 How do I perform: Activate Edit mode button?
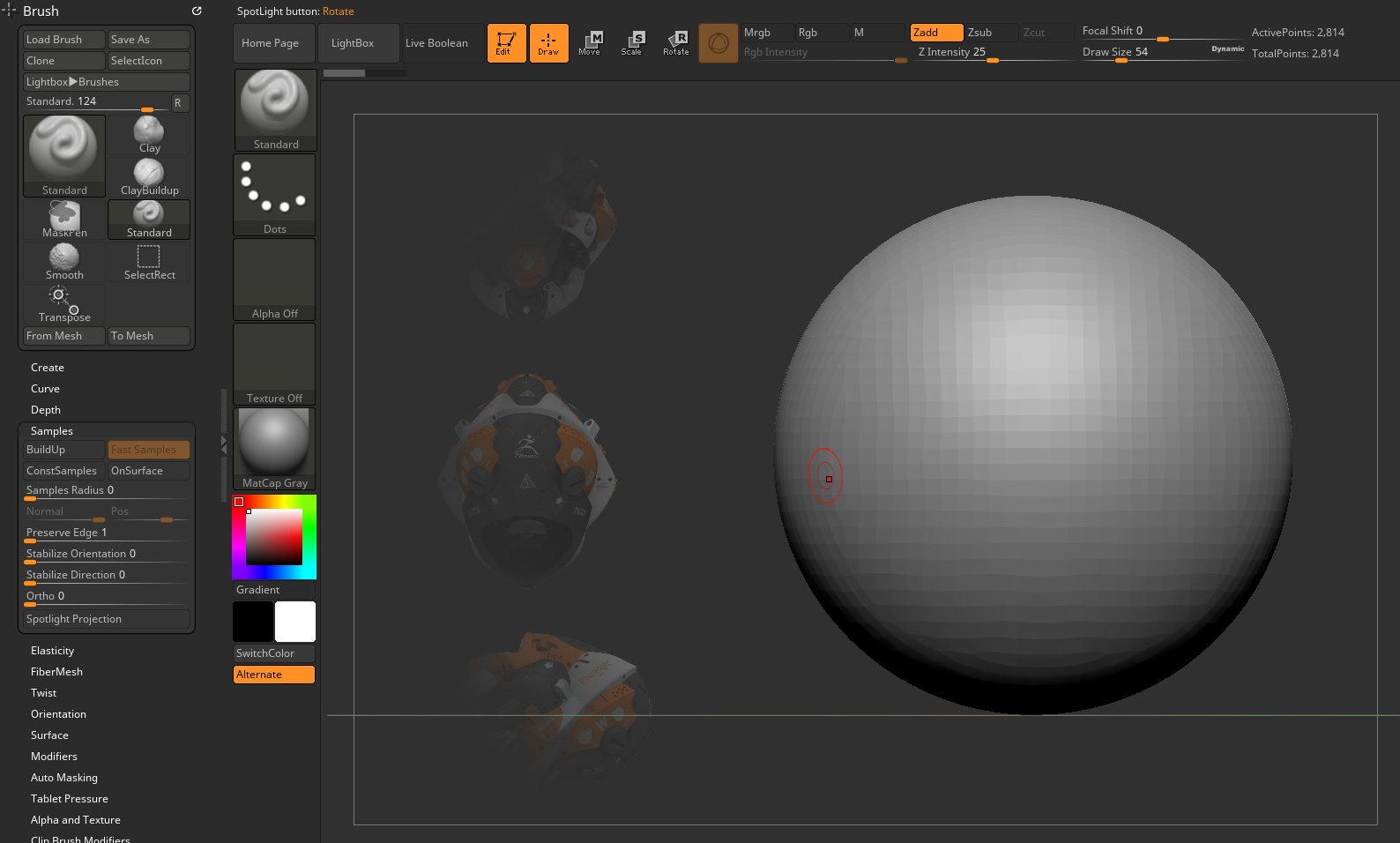[506, 43]
